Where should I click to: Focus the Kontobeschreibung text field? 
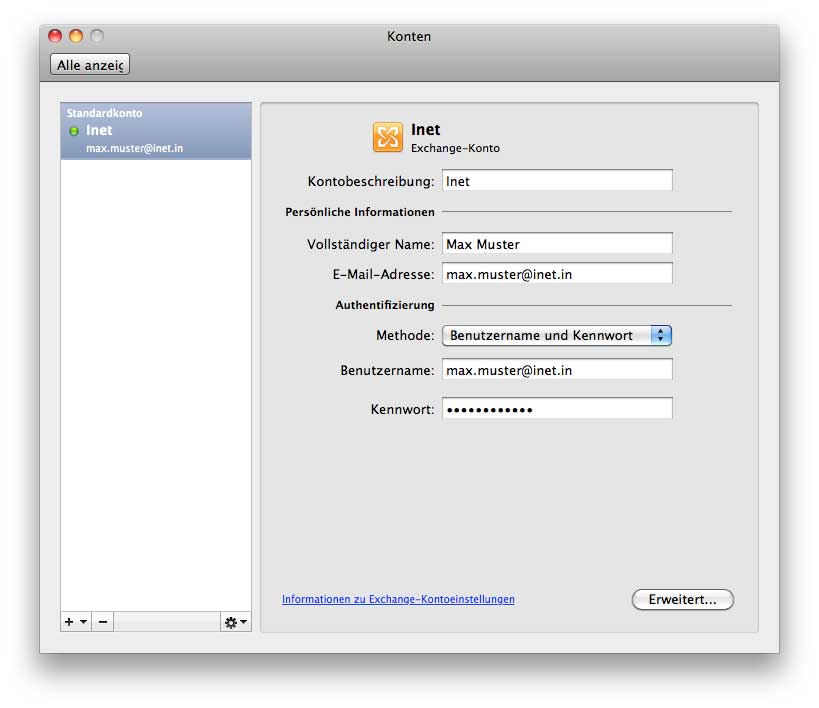(557, 181)
